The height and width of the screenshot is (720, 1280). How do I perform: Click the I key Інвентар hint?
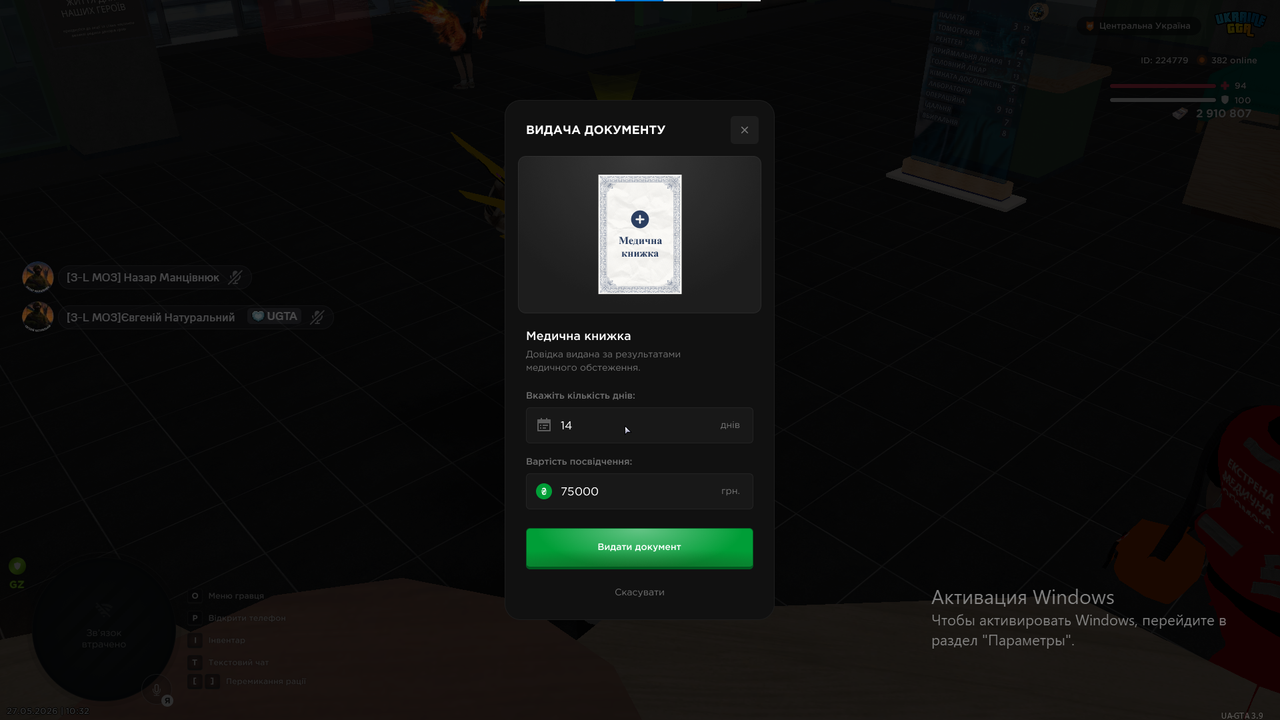[217, 640]
